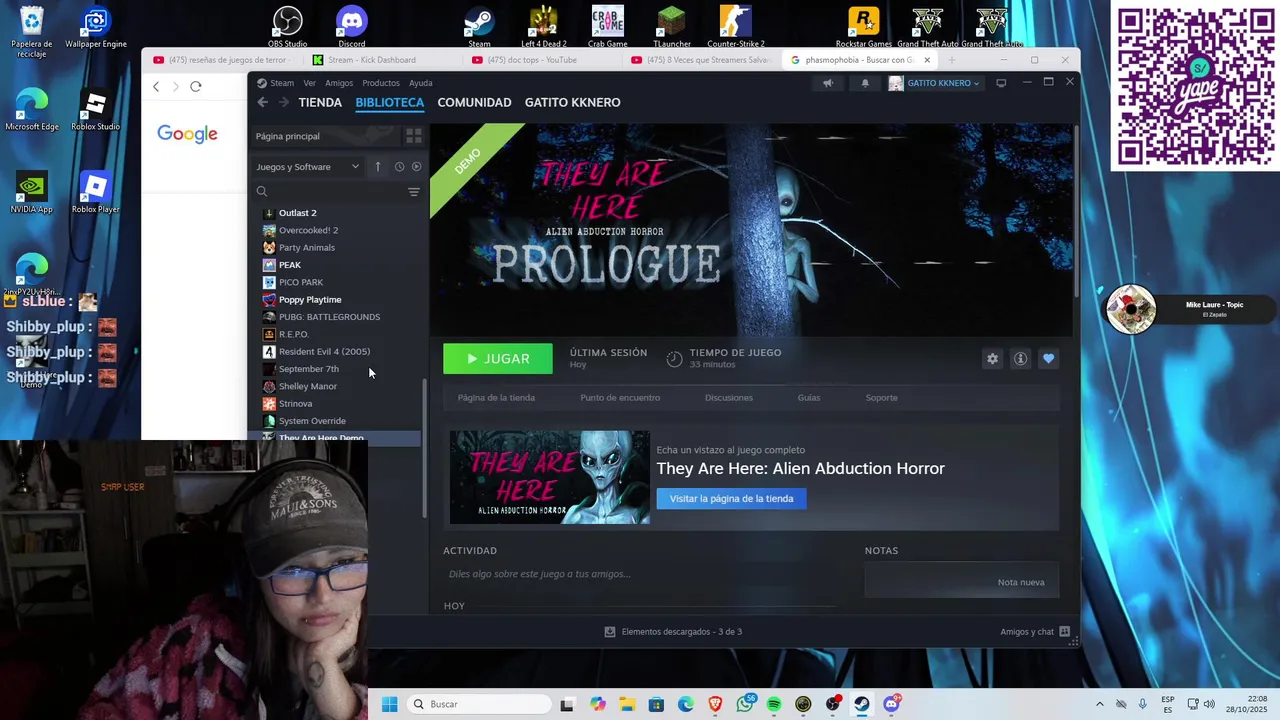Click WhatsApp in the taskbar
The height and width of the screenshot is (720, 1280).
click(x=745, y=704)
